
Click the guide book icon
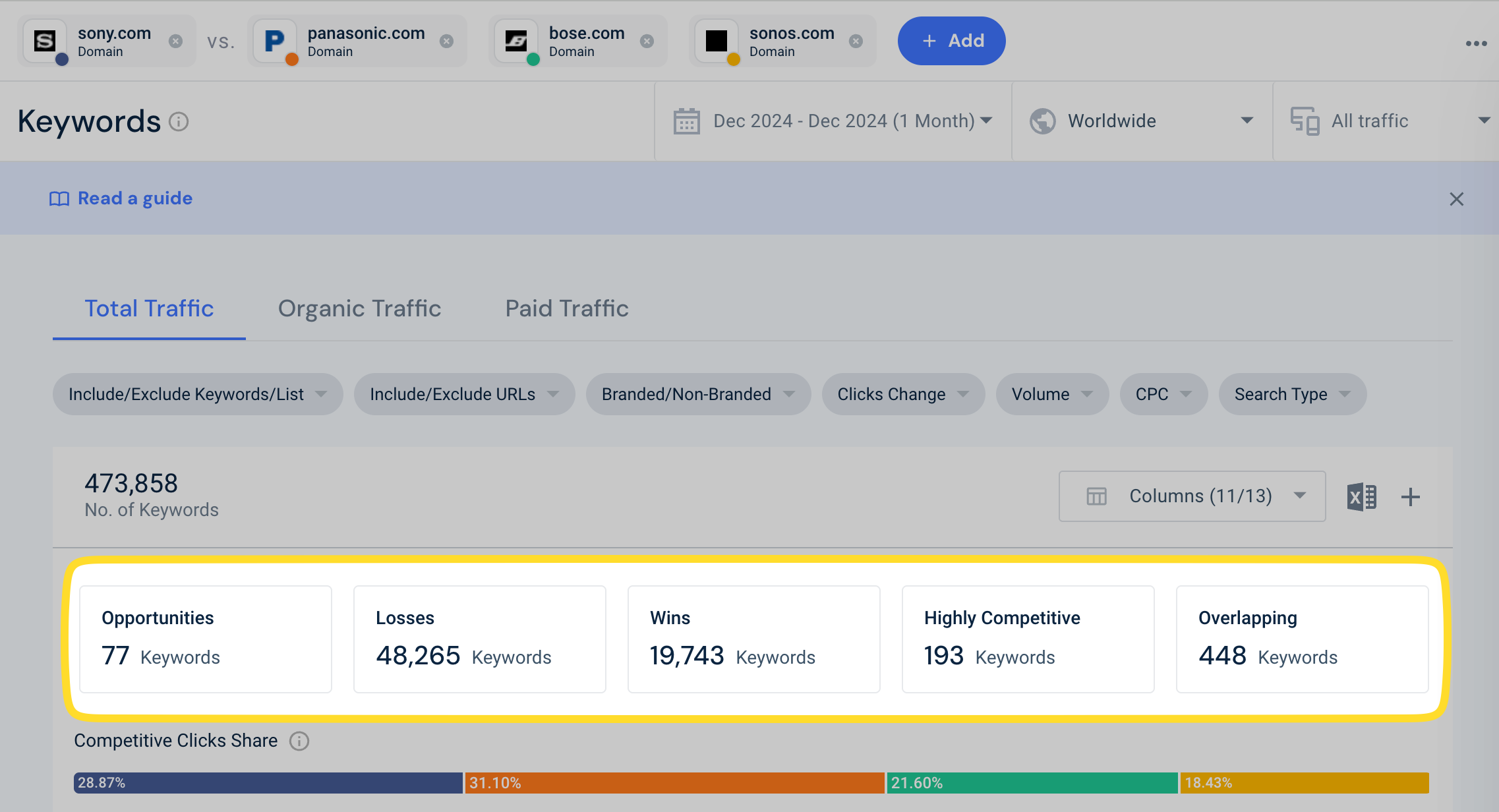point(59,199)
